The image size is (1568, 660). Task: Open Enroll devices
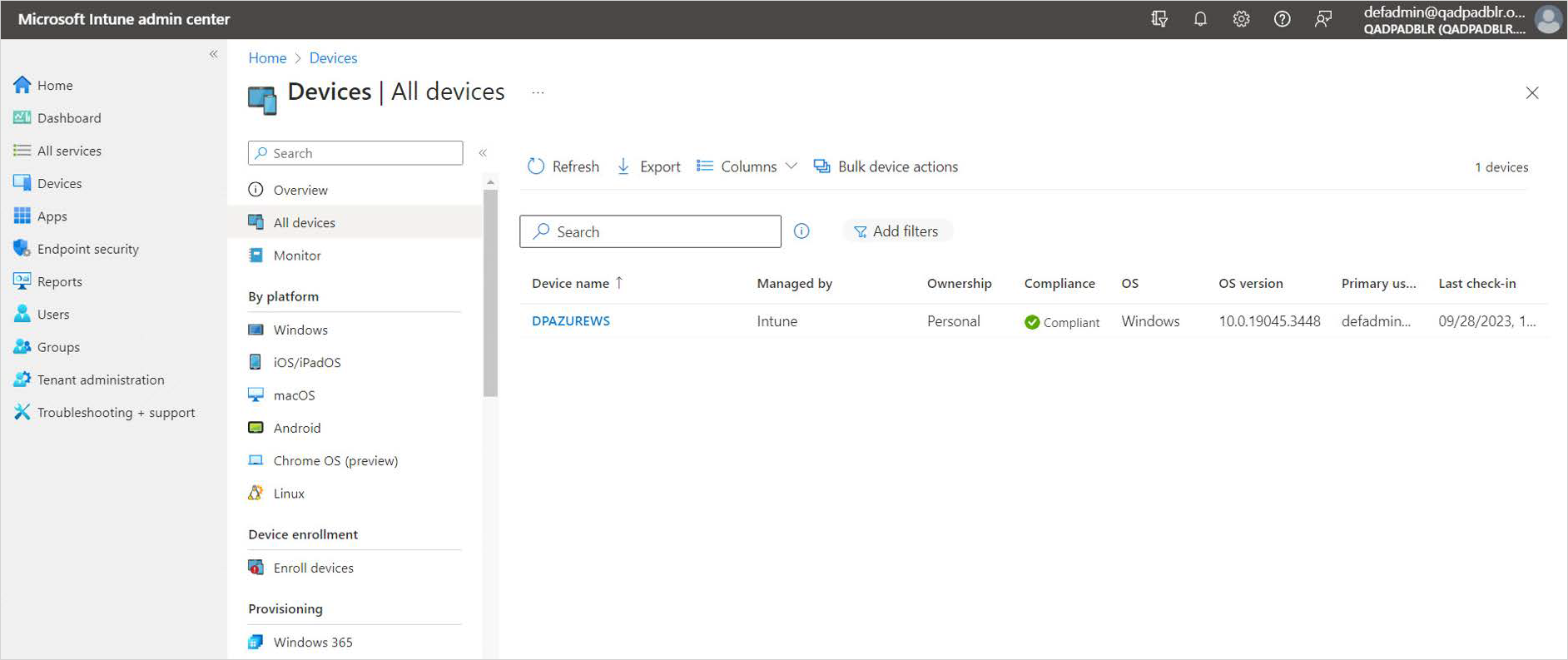click(301, 568)
